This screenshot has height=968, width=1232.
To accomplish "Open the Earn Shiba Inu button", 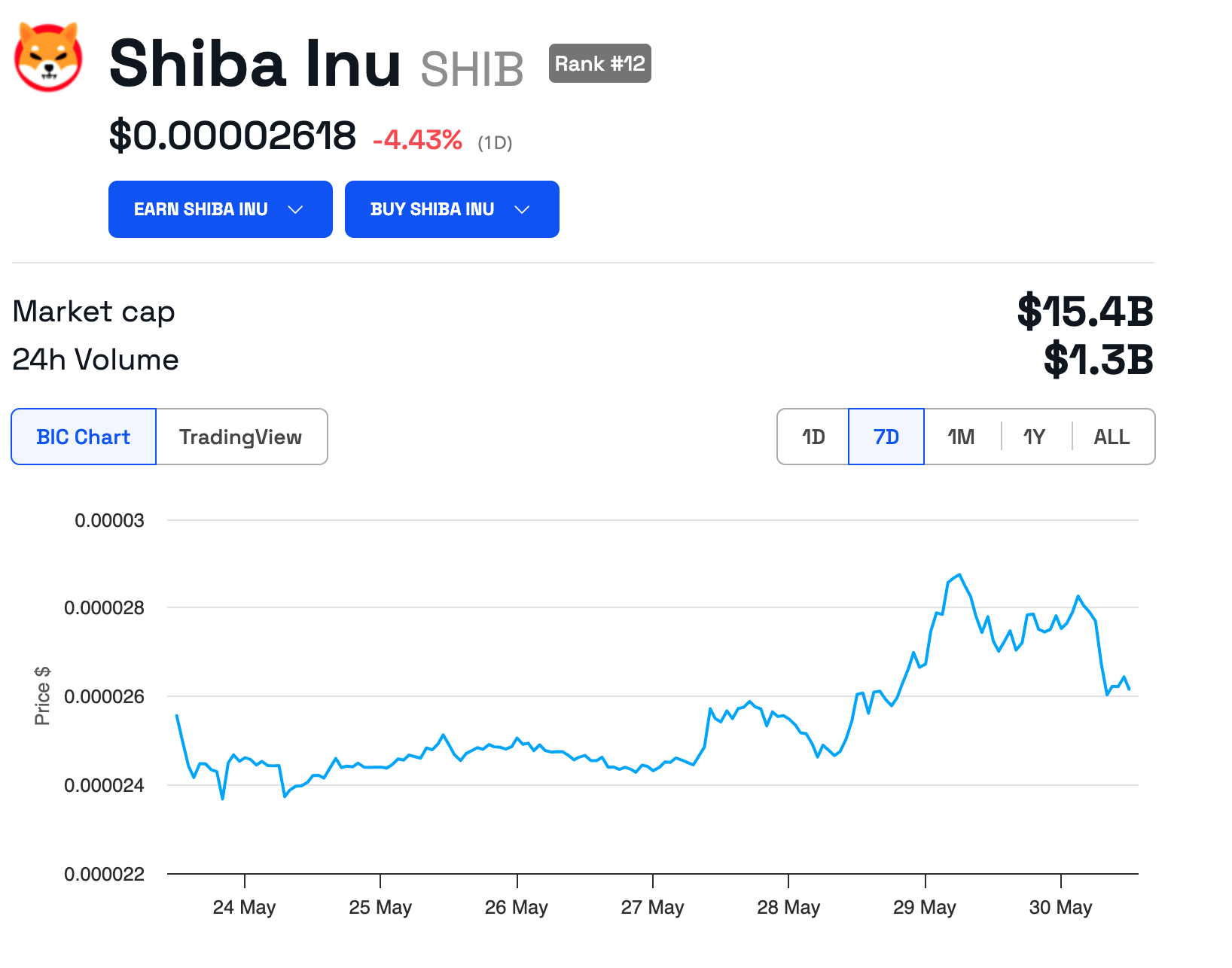I will click(x=221, y=209).
